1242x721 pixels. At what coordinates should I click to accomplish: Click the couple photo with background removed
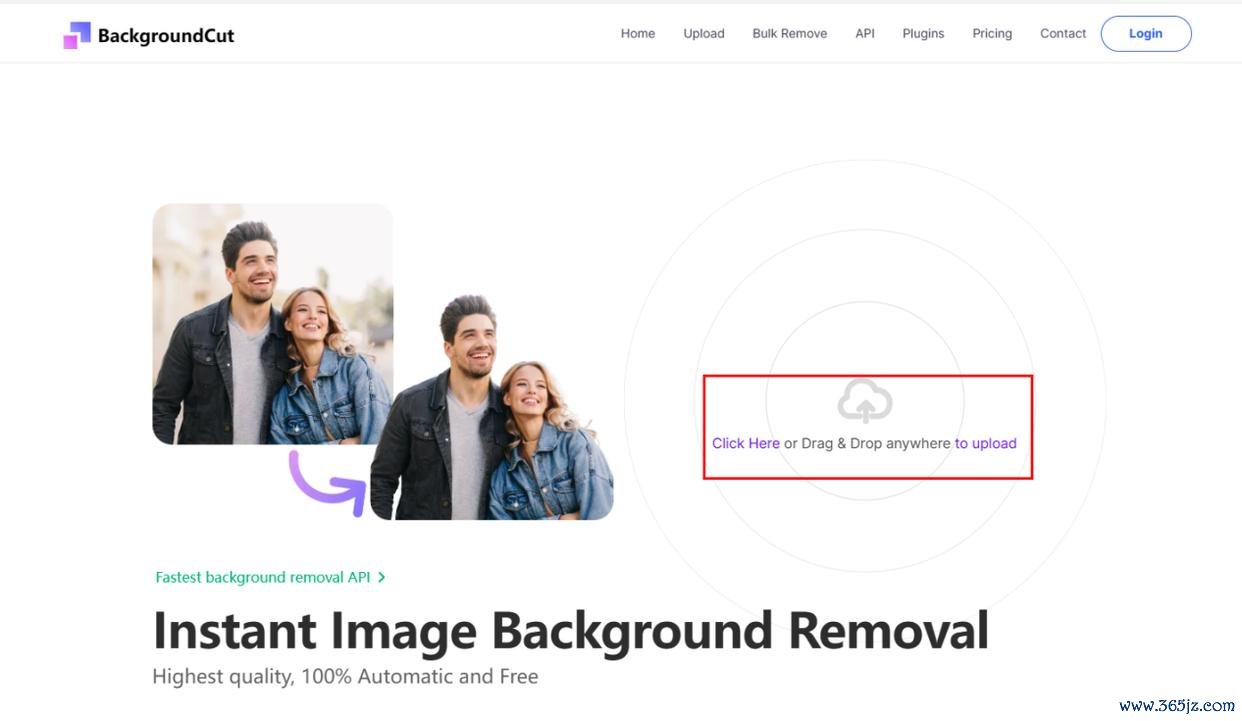coord(492,407)
